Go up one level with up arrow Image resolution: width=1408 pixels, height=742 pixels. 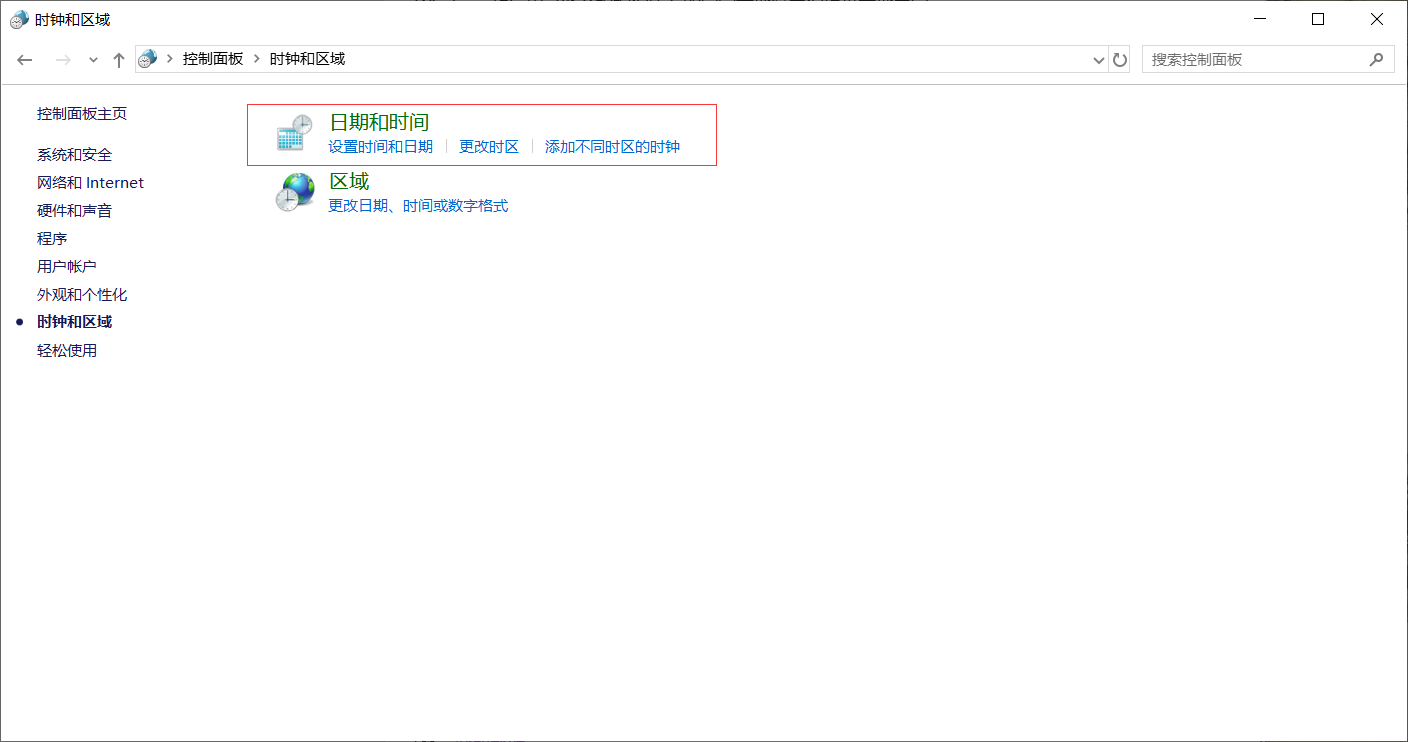(119, 60)
